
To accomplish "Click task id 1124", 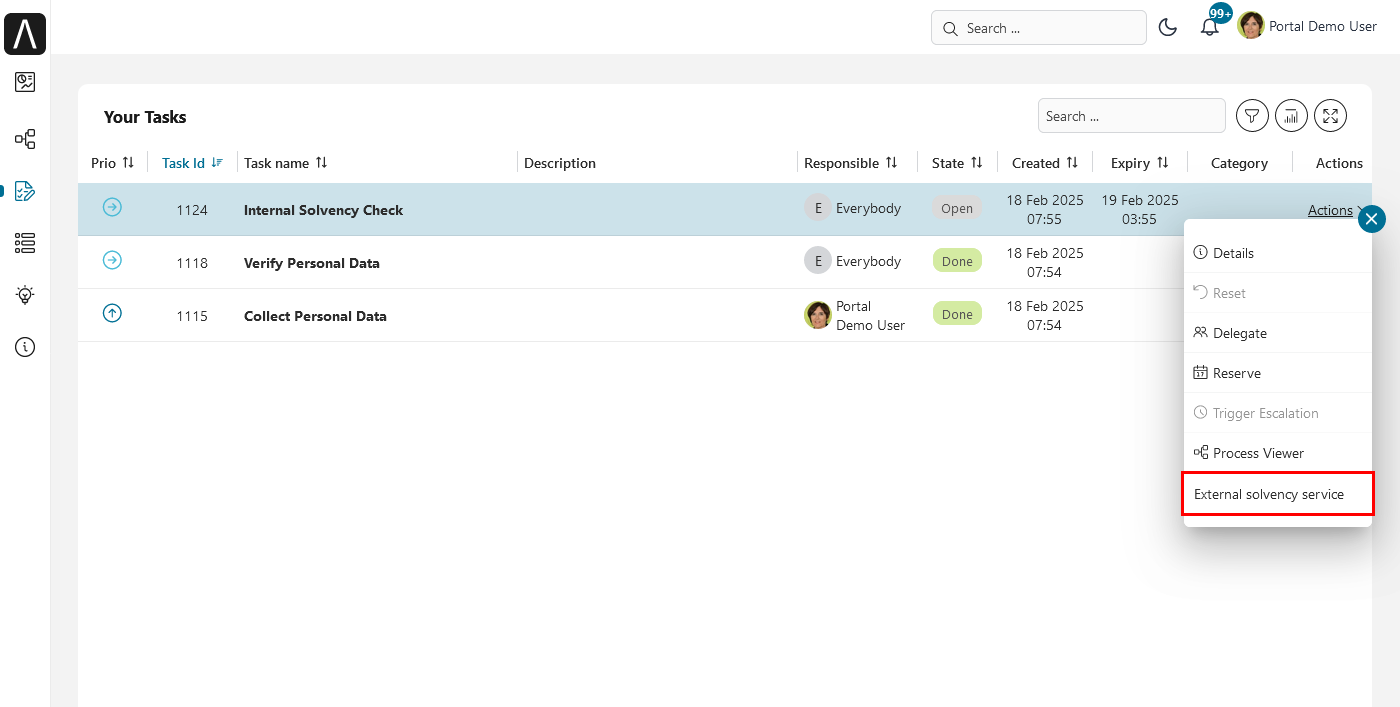I will (192, 210).
